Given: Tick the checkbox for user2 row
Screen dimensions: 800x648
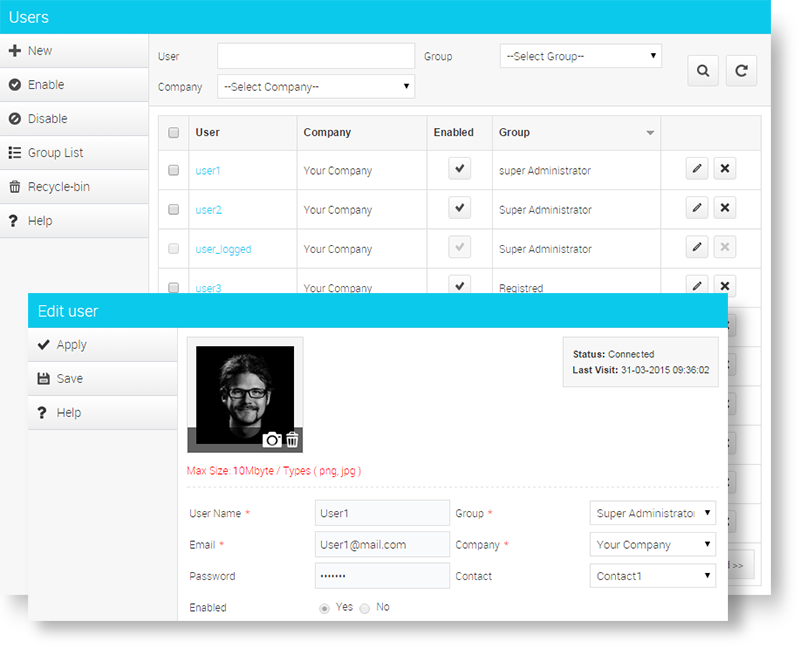Looking at the screenshot, I should pos(174,210).
